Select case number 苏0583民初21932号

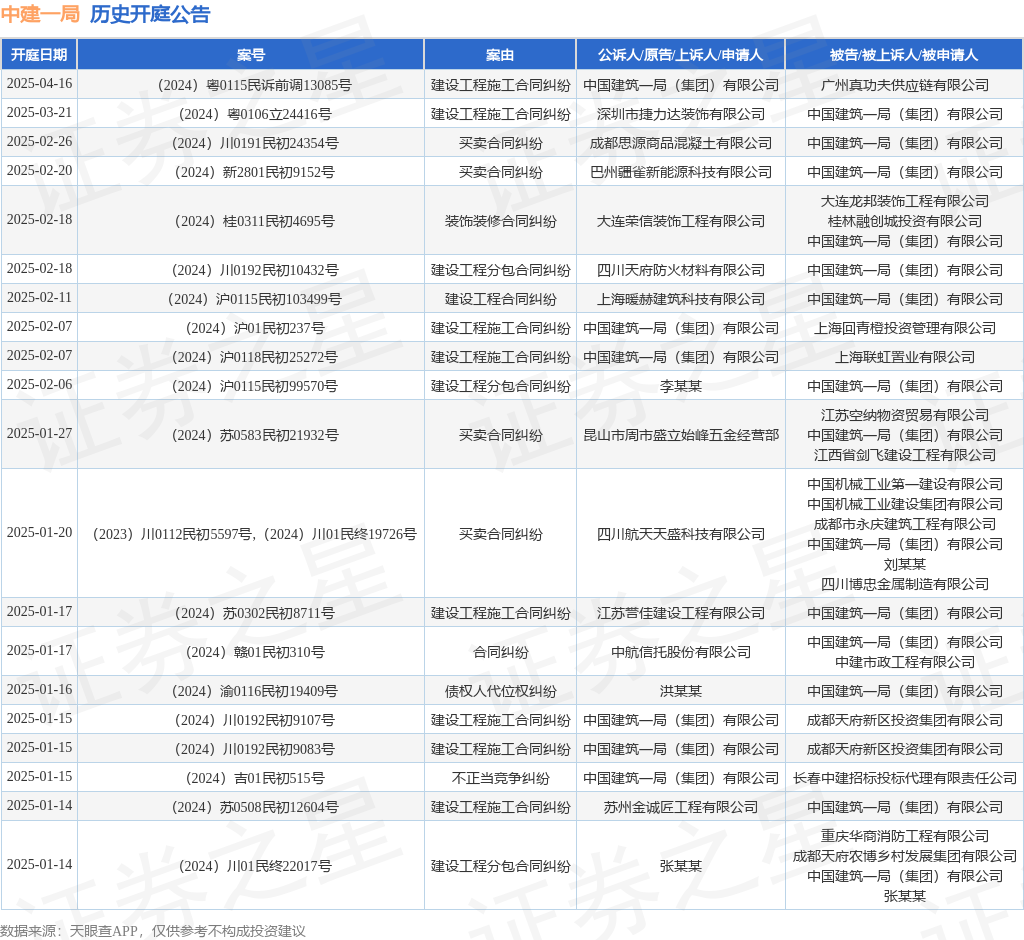click(x=255, y=435)
